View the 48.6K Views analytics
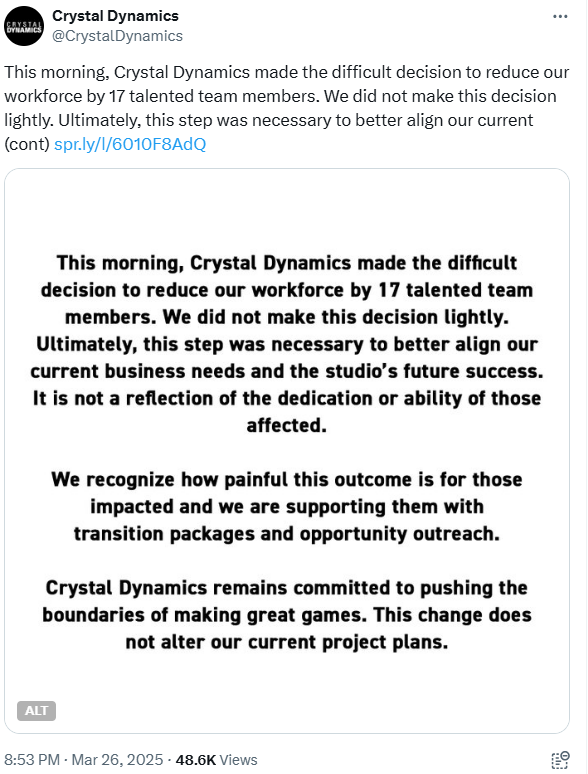Viewport: 588px width, 774px height. tap(216, 760)
